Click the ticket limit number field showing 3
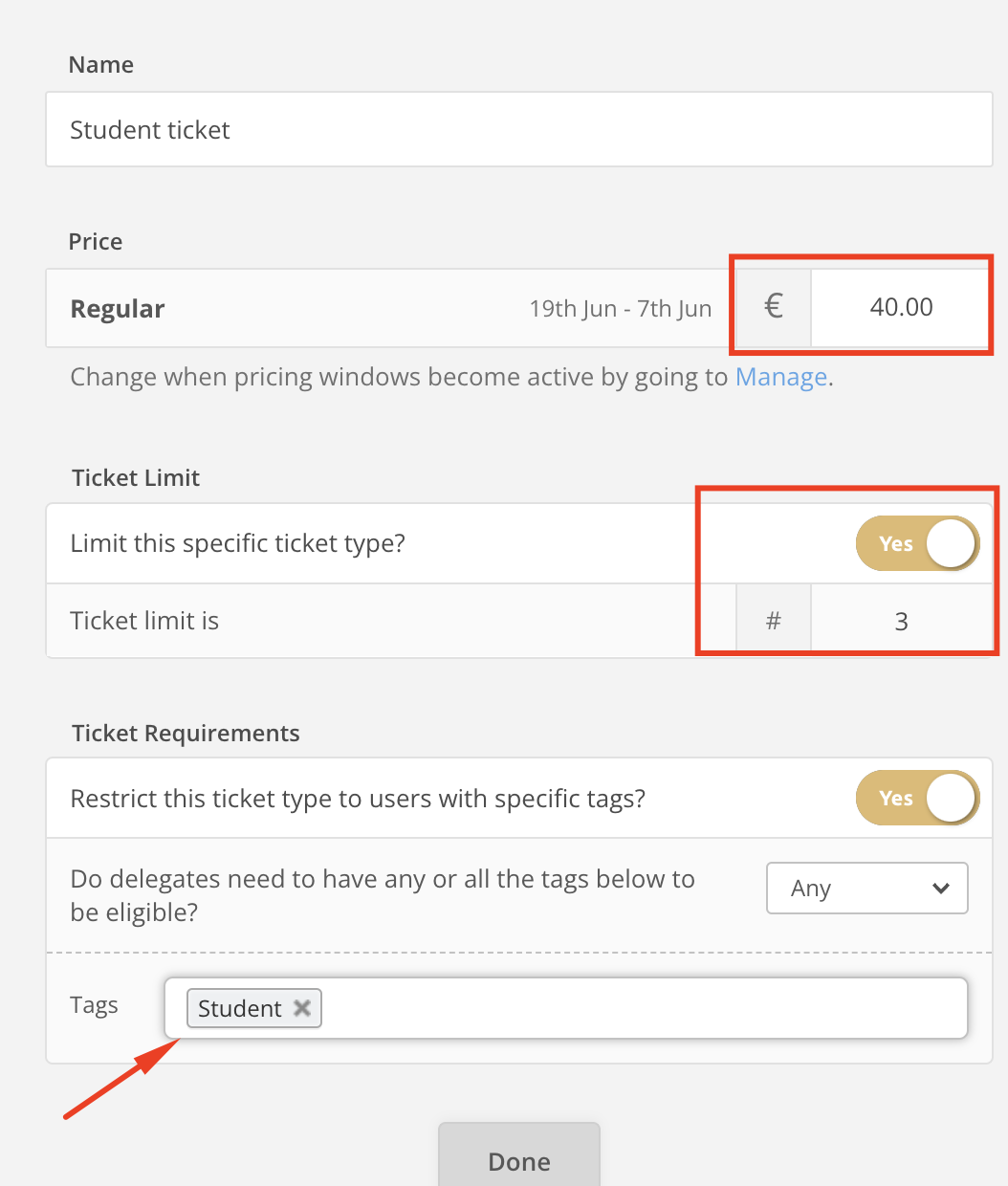 (901, 621)
